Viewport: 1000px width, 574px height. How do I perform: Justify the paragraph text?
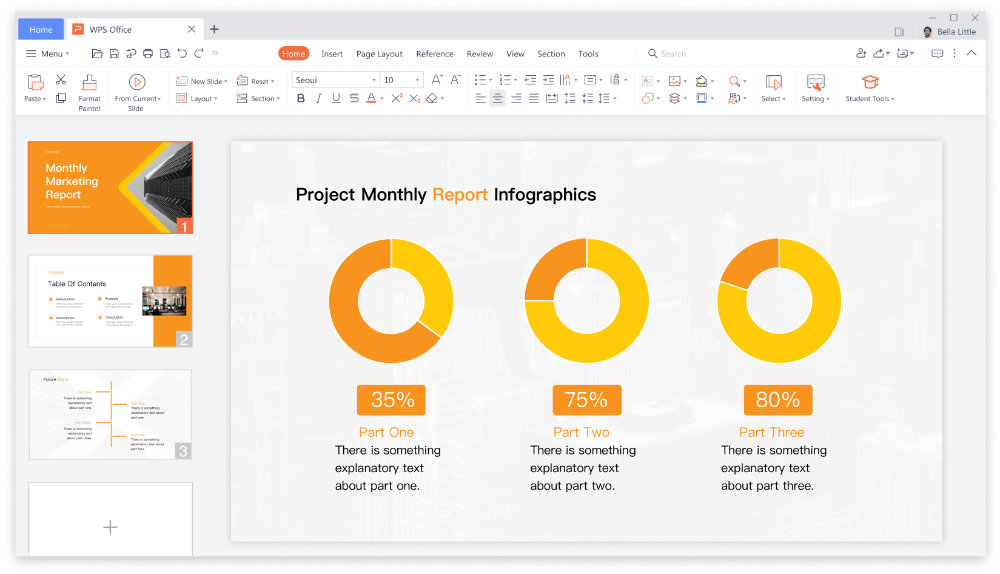pyautogui.click(x=534, y=98)
